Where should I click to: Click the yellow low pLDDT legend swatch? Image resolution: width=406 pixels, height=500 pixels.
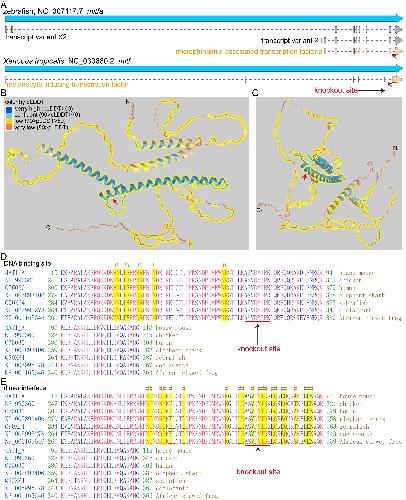9,121
